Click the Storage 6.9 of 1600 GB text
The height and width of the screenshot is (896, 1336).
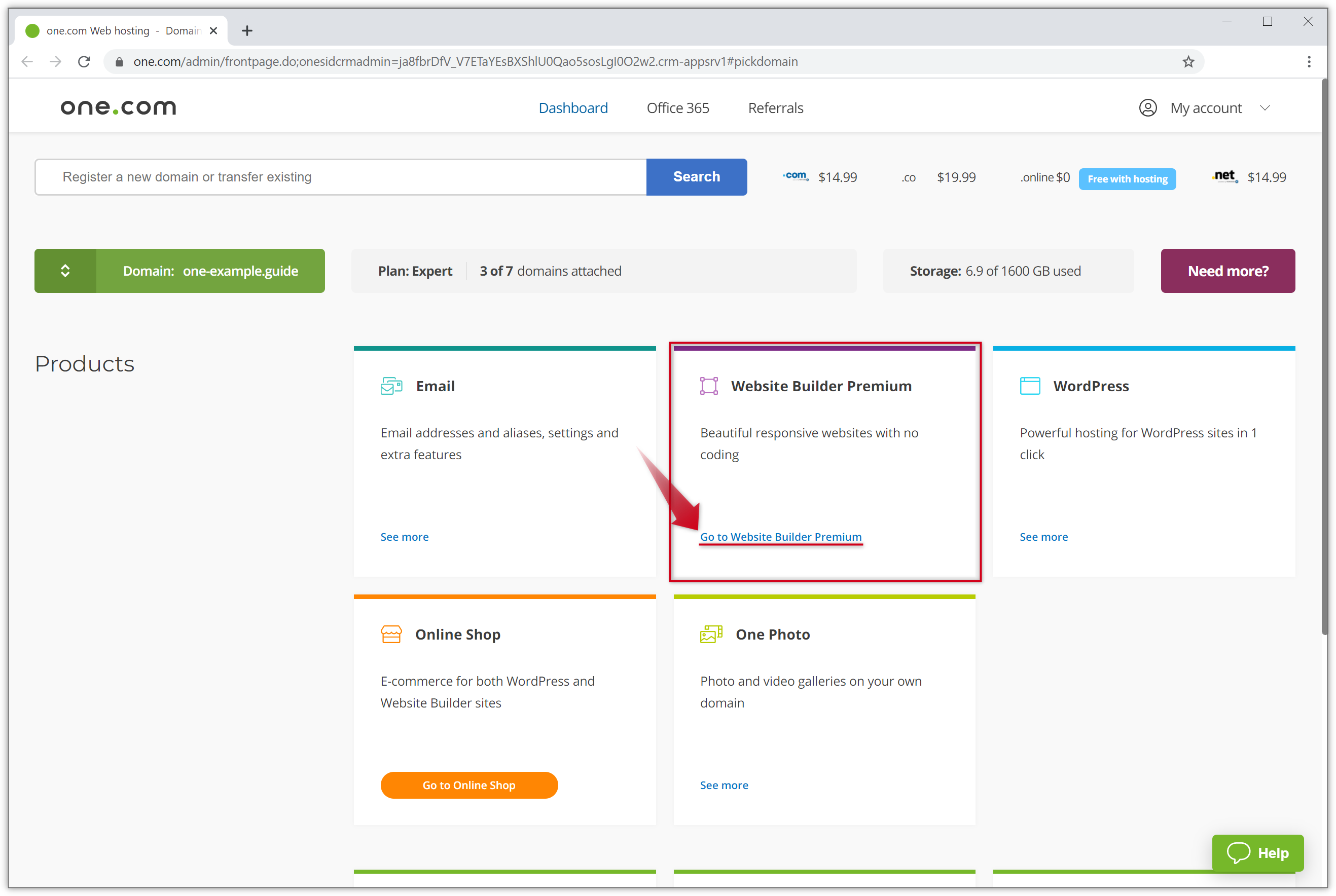click(995, 271)
